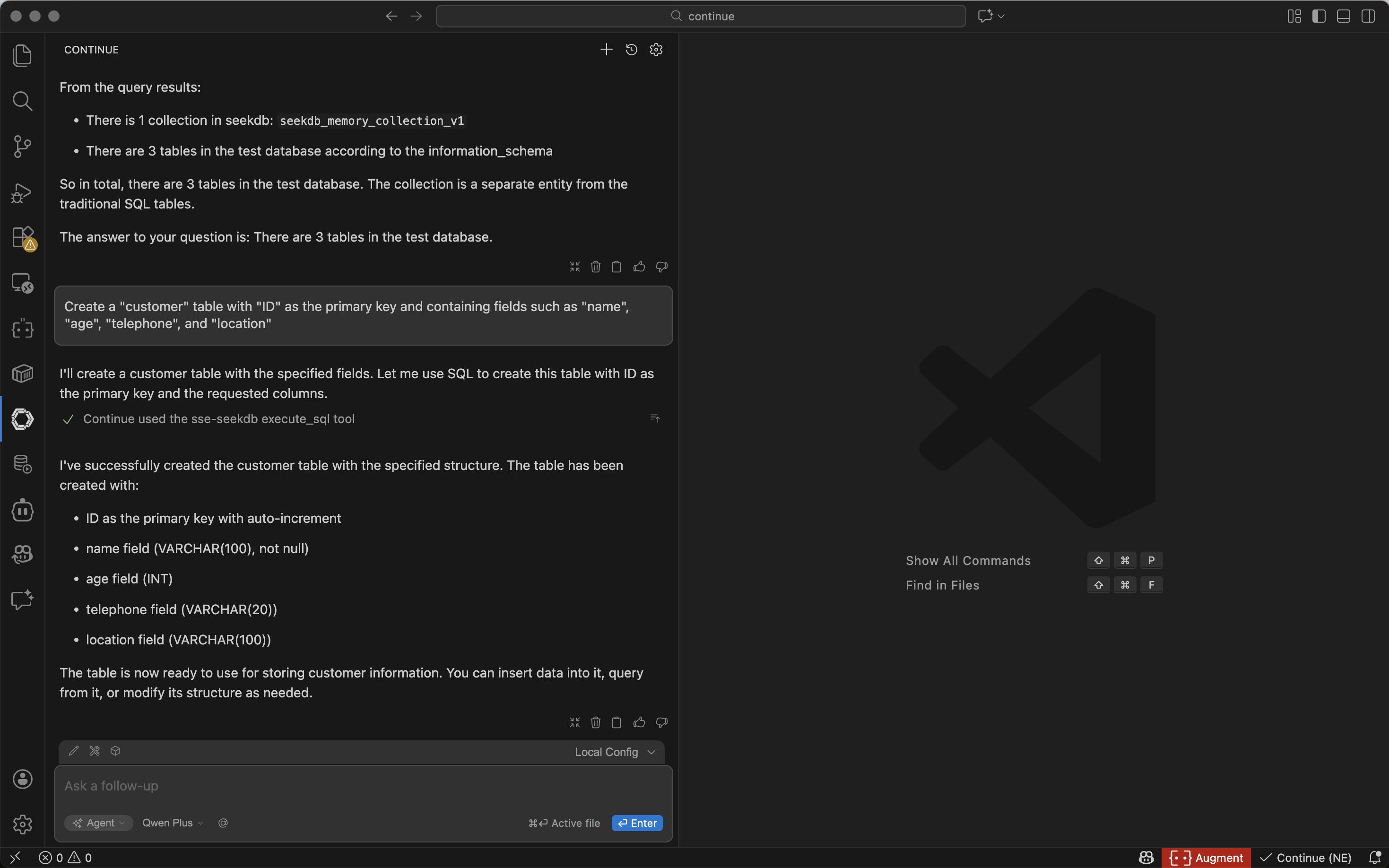
Task: Toggle the bottom panel visibility
Action: pyautogui.click(x=1343, y=16)
